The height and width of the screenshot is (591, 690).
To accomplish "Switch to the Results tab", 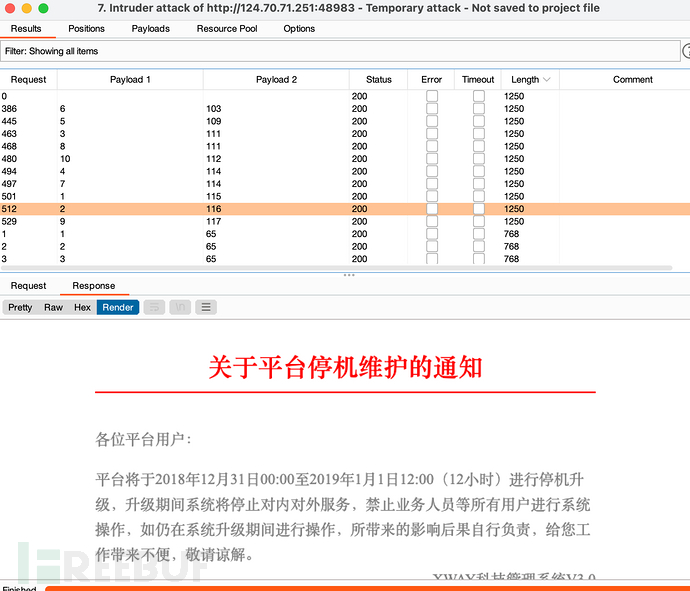I will [x=26, y=29].
